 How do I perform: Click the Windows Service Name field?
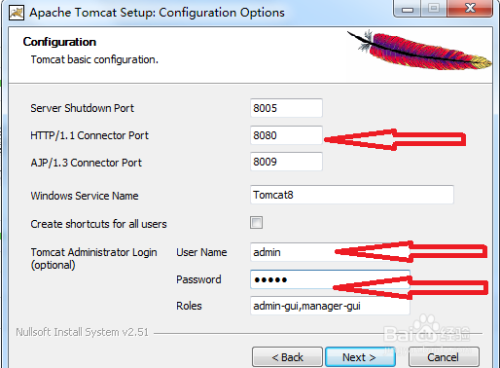(352, 195)
